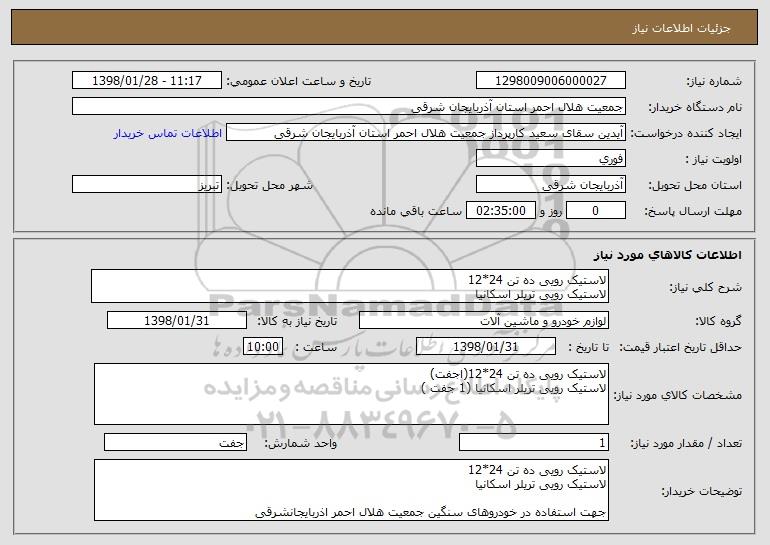Click the توضیحات خریدار text area
Image resolution: width=770 pixels, height=545 pixels.
click(351, 490)
